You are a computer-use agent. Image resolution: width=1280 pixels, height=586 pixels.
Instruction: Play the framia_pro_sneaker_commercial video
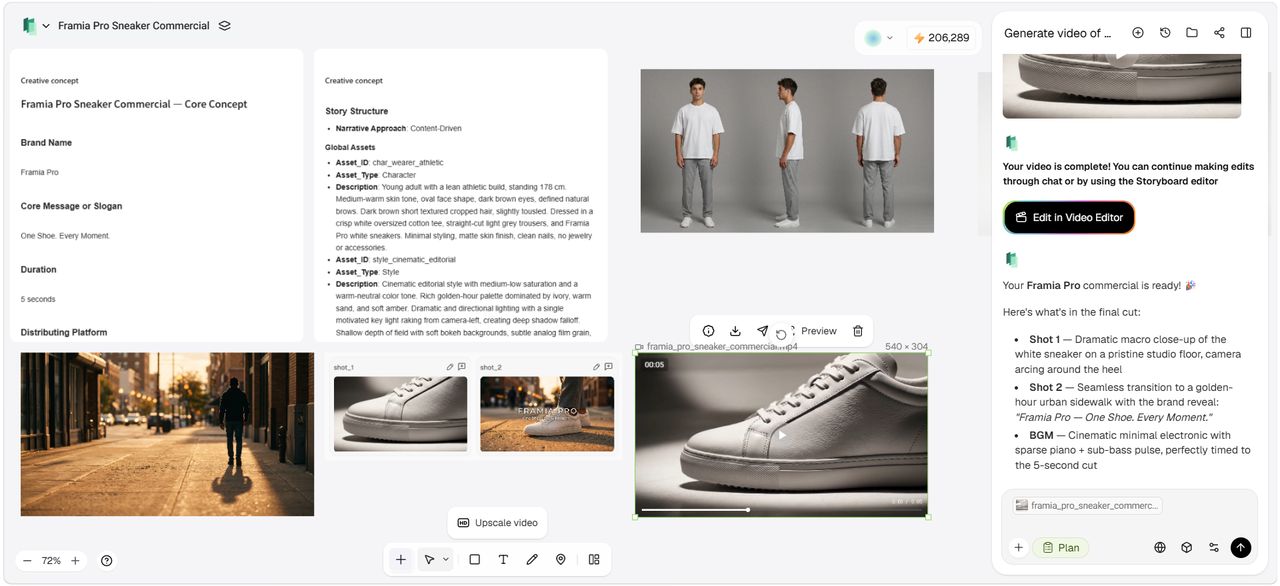tap(782, 435)
